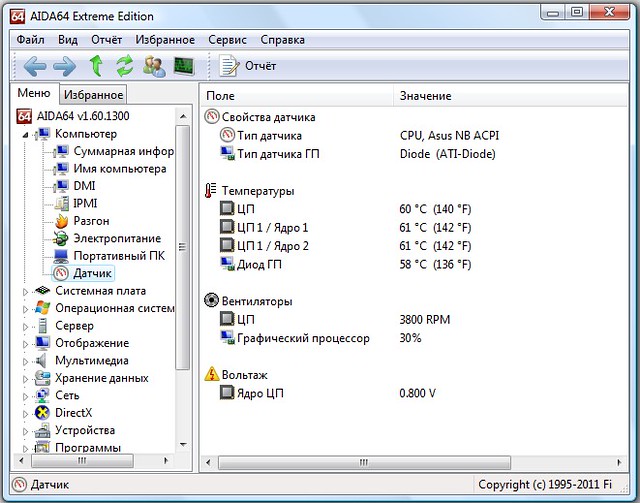Viewport: 640px width, 503px height.
Task: Select the Разгон tree item
Action: click(91, 221)
